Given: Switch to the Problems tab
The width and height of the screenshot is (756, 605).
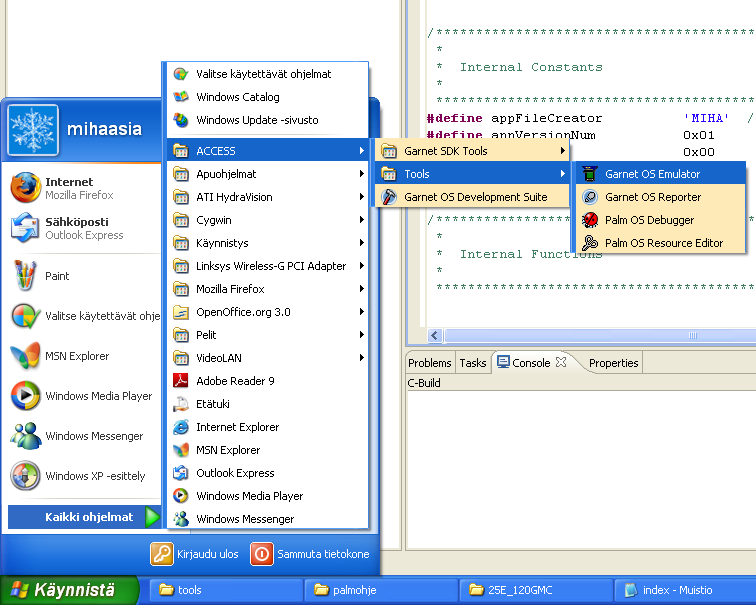Looking at the screenshot, I should pos(430,363).
